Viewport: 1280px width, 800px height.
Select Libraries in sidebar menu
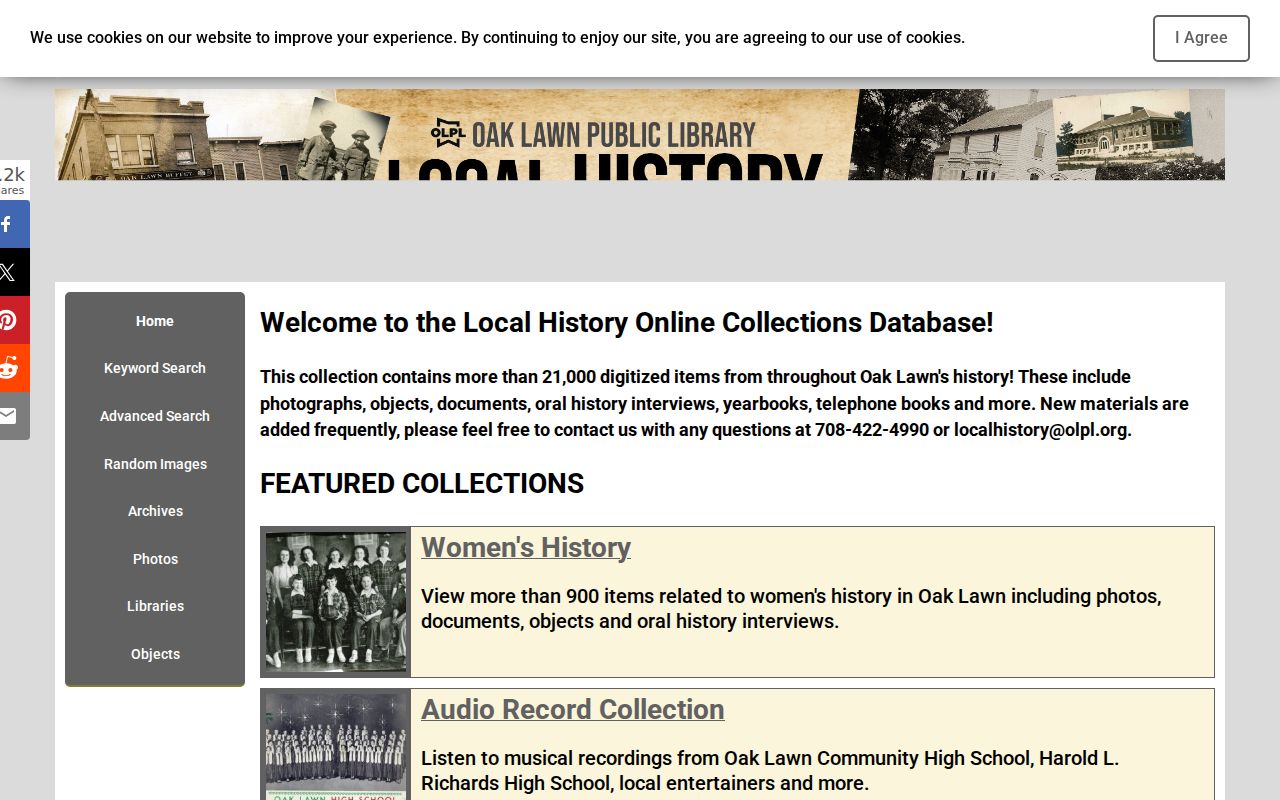tap(155, 606)
